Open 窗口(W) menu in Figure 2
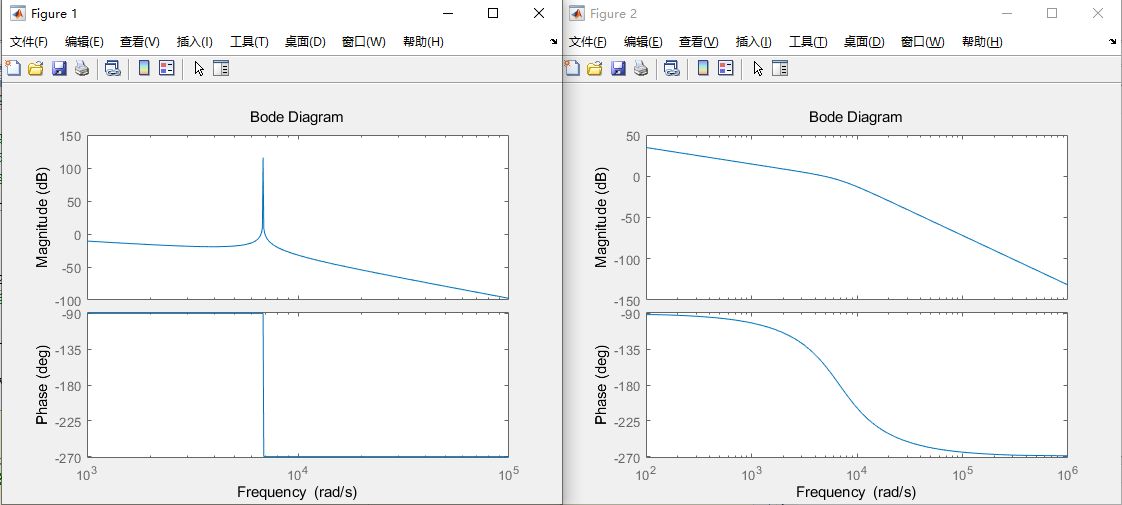1122x505 pixels. point(922,41)
